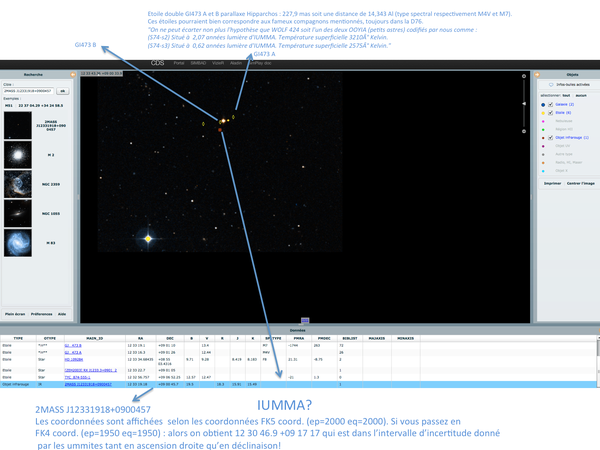Click the Cible target input field
Viewport: 600px width, 450px height.
(x=29, y=91)
